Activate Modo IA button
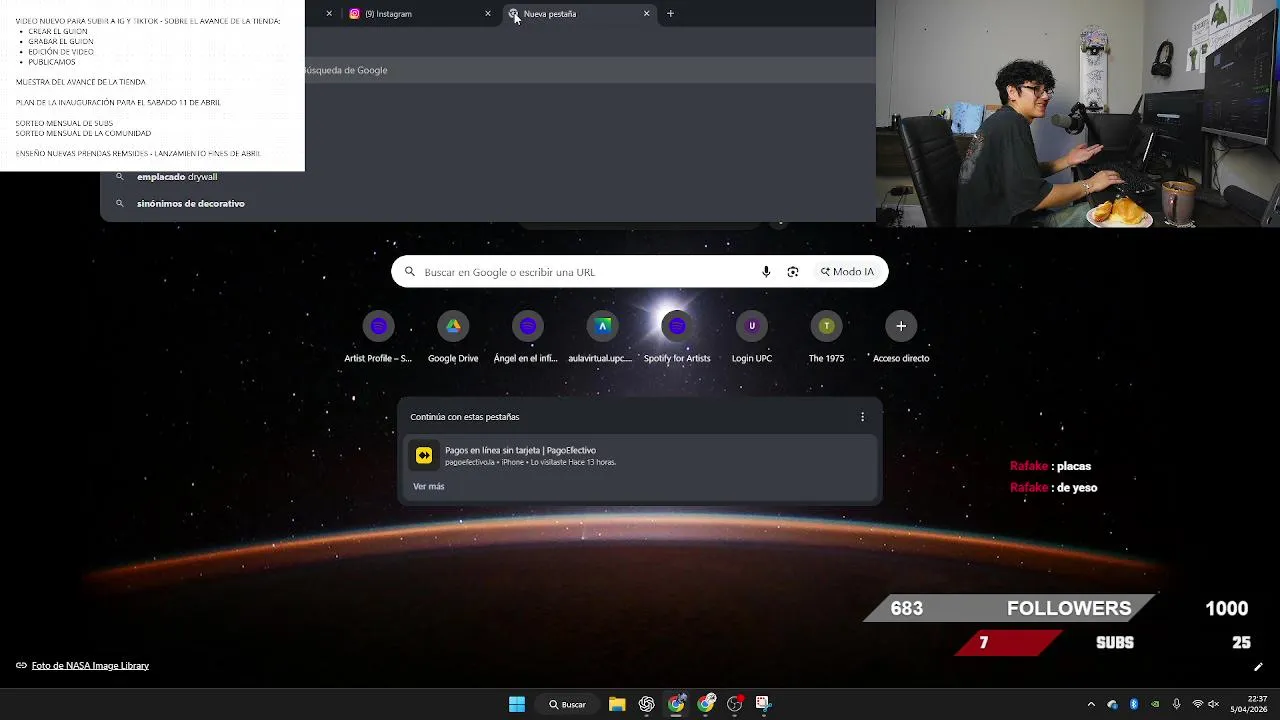The width and height of the screenshot is (1280, 720). tap(848, 272)
